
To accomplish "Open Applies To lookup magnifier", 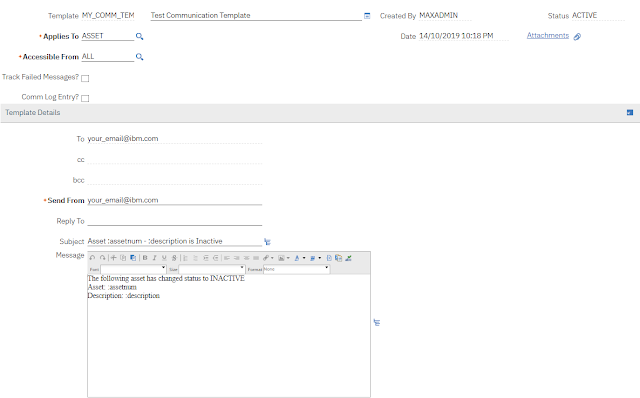I will tap(140, 36).
